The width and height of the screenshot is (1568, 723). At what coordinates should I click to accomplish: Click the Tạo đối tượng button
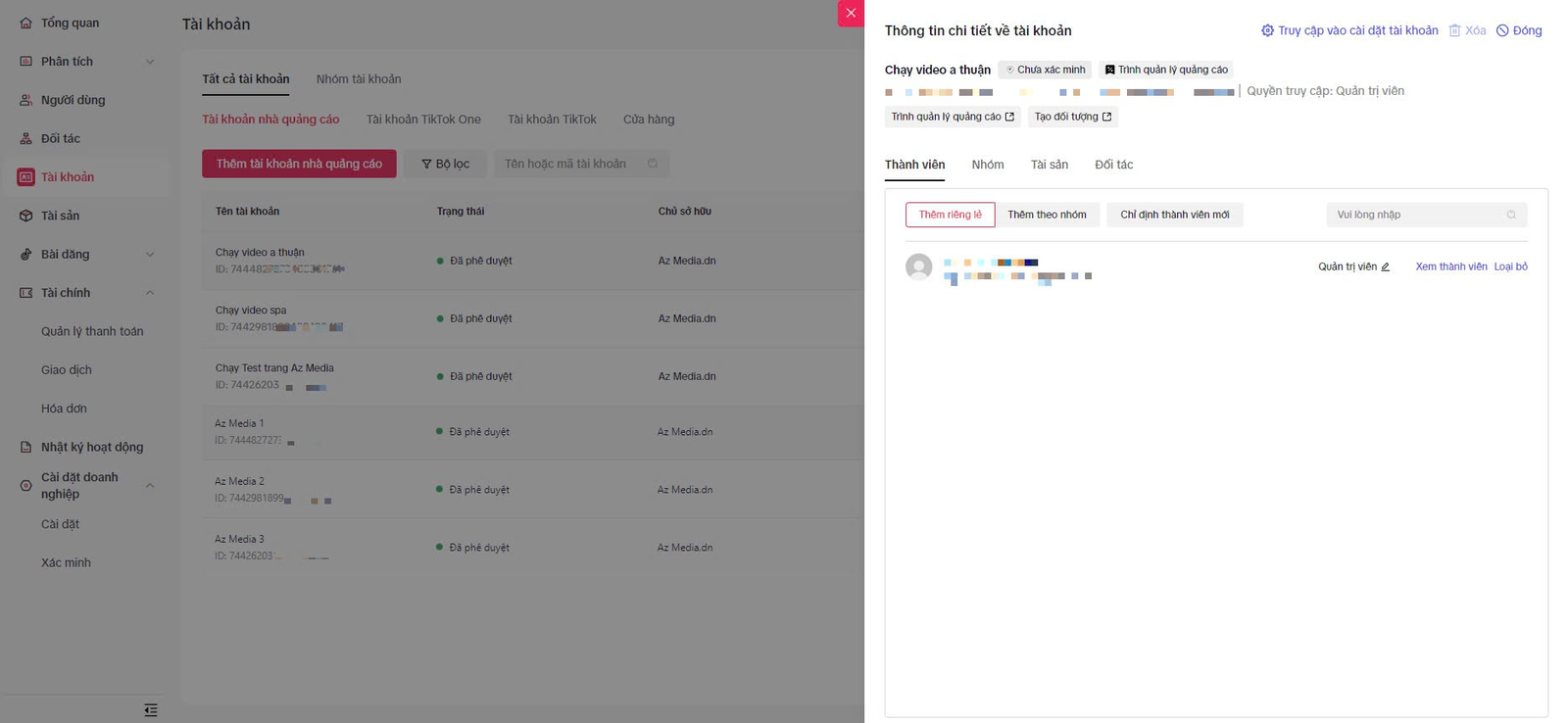1072,117
